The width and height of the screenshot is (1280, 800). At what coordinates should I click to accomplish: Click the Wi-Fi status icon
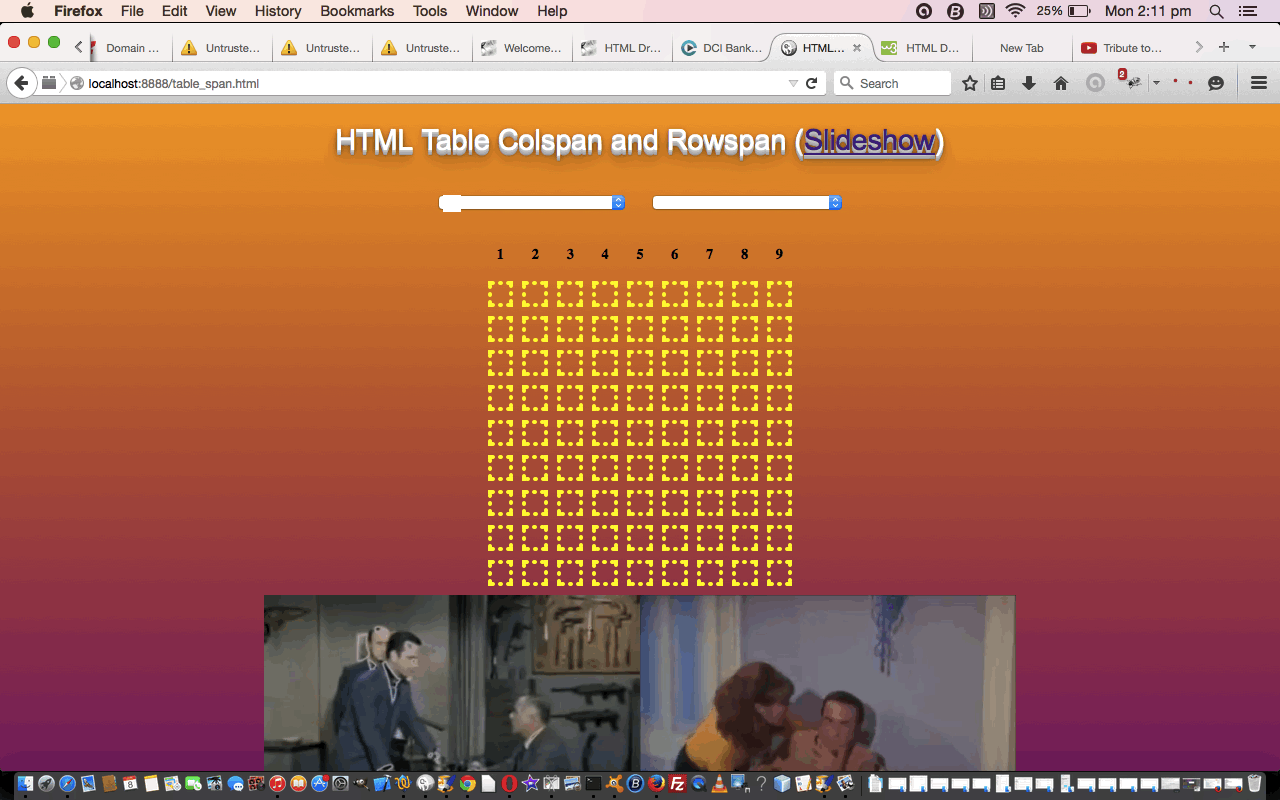1016,11
